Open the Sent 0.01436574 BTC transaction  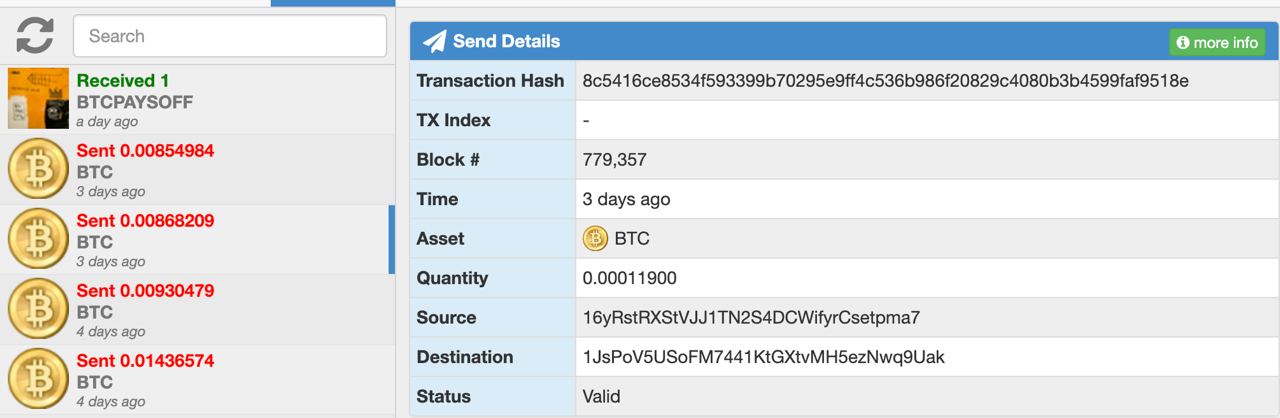tap(197, 380)
